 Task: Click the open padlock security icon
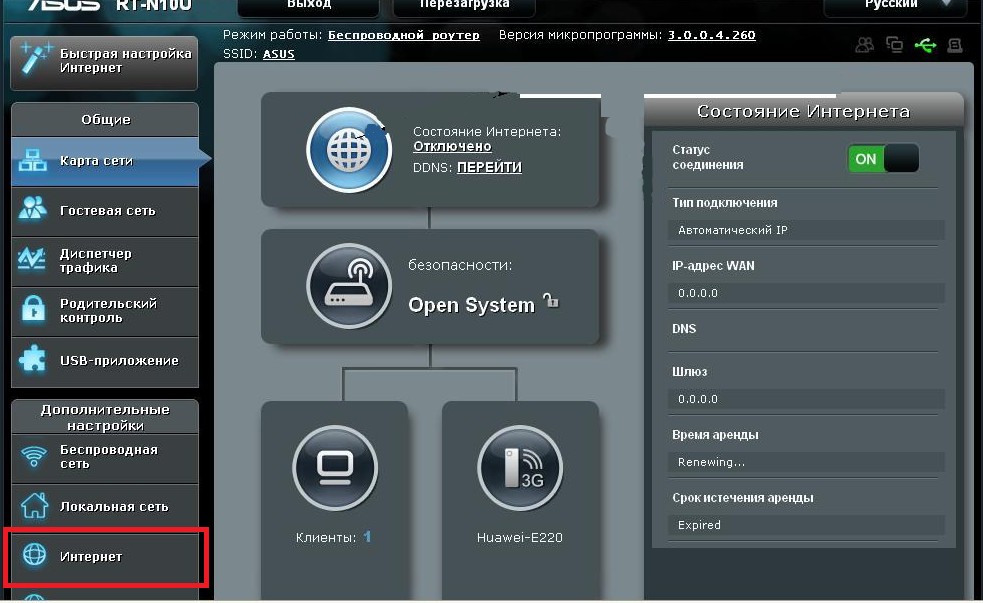(551, 300)
